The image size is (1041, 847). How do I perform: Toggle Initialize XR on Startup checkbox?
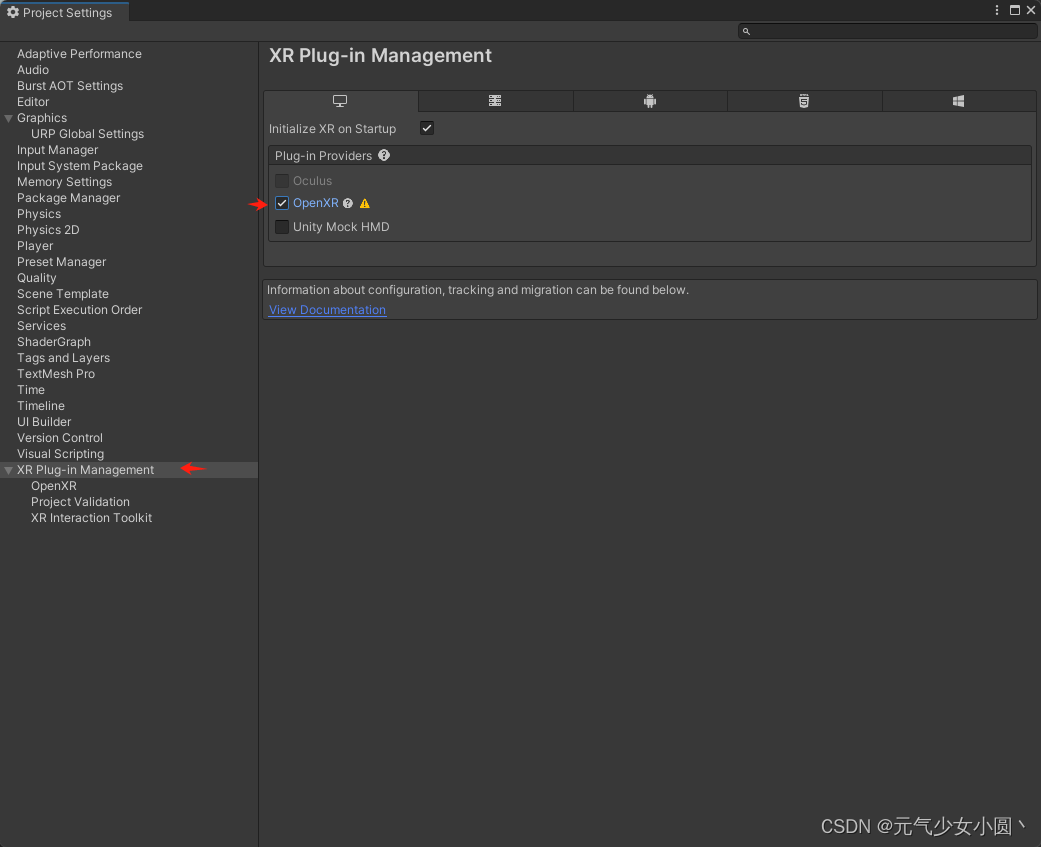tap(427, 128)
